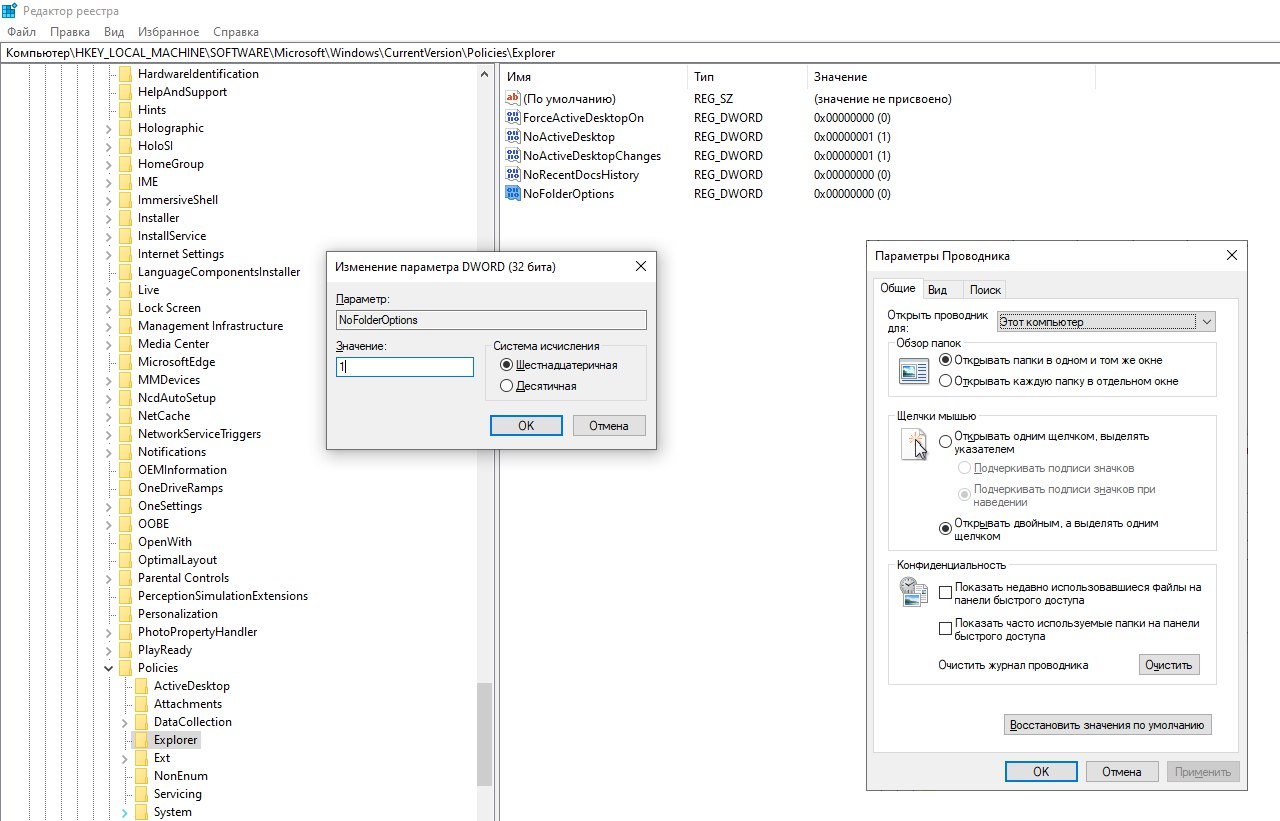
Task: Open the Файл menu
Action: [21, 32]
